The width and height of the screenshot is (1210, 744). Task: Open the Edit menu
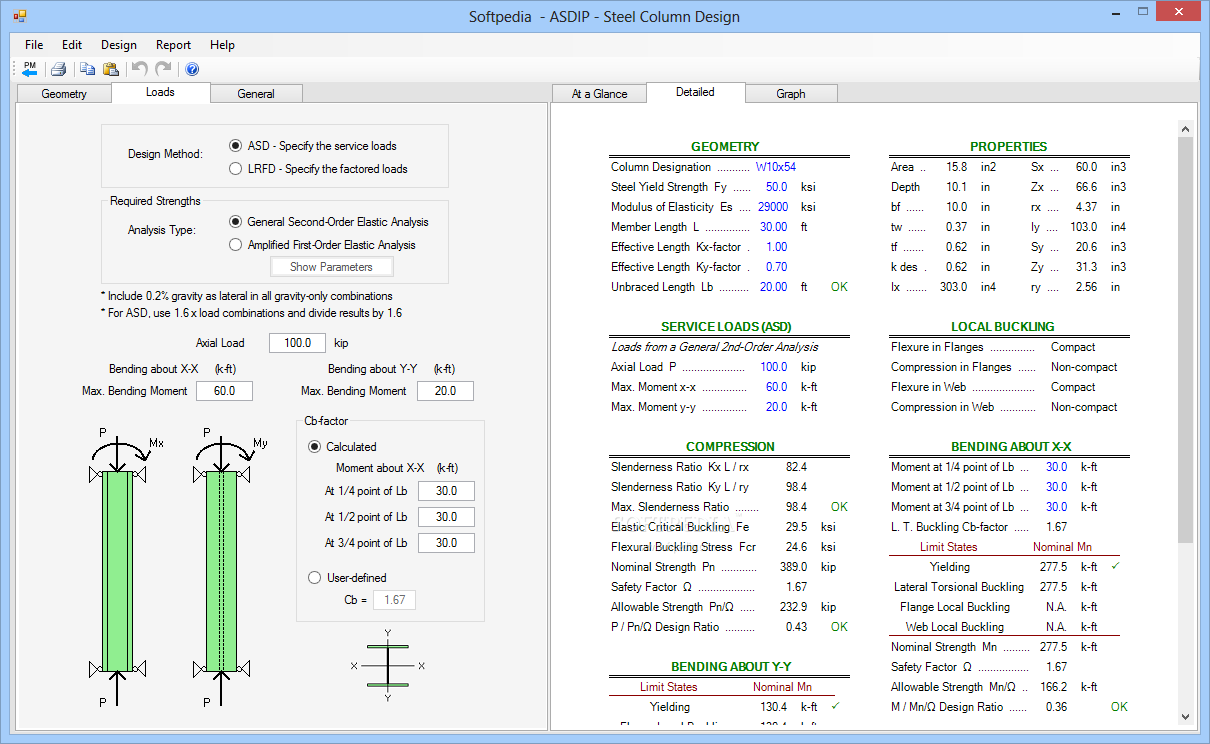(72, 45)
